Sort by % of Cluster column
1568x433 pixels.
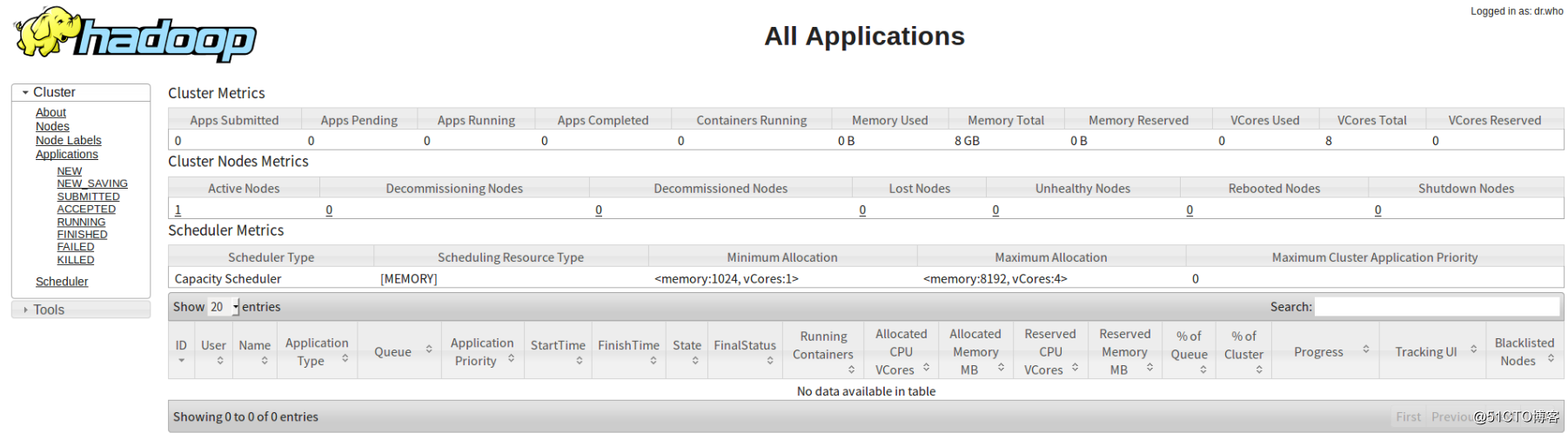pyautogui.click(x=1244, y=351)
